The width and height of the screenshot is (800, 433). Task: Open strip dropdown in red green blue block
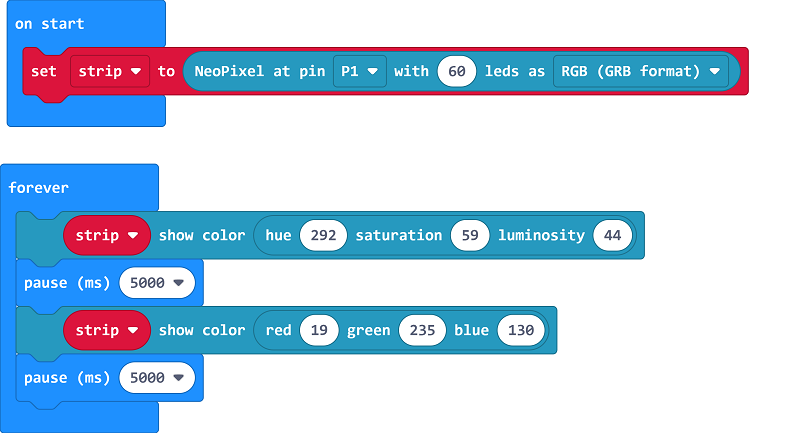click(x=106, y=330)
